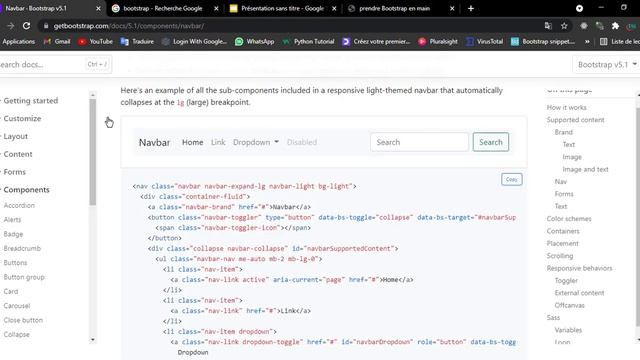Open the Python Tutorial bookmark
Screen dimensions: 640x360
[x=309, y=41]
